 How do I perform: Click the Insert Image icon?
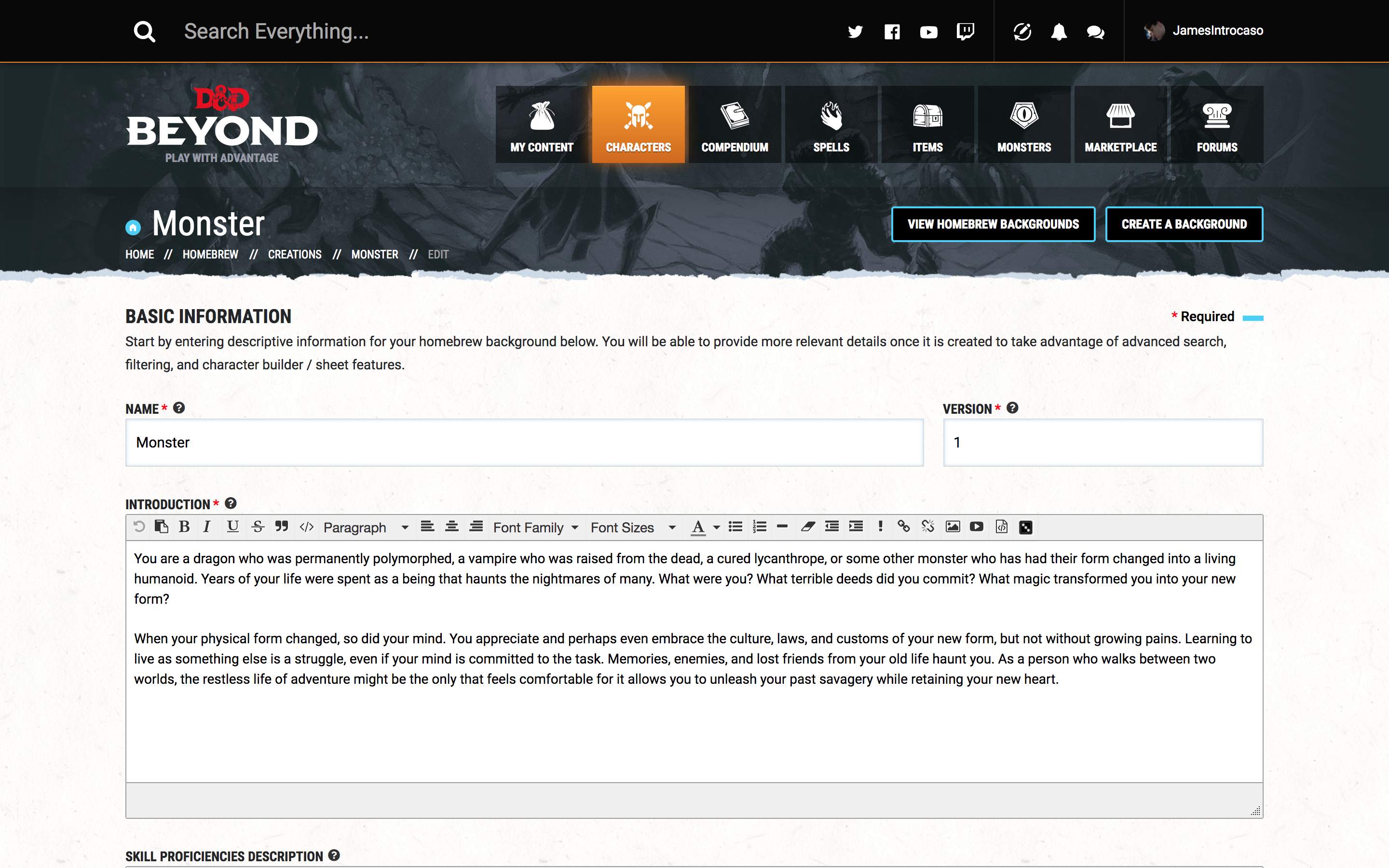point(951,527)
